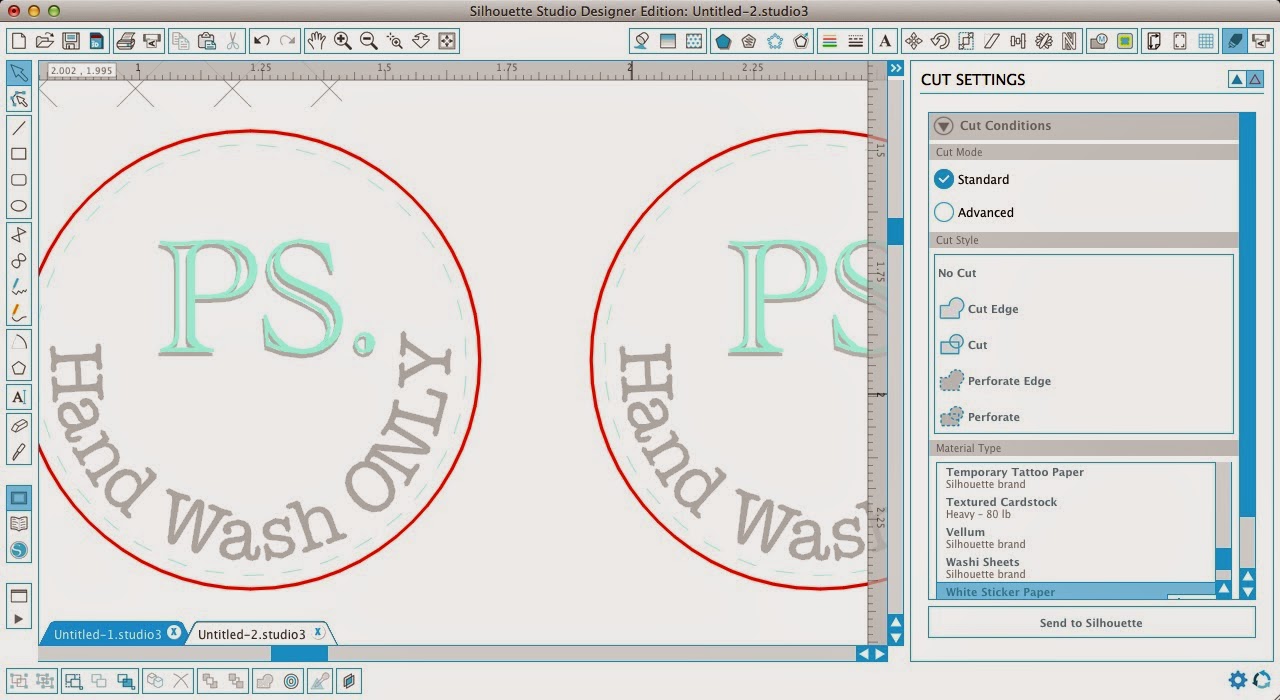This screenshot has width=1280, height=700.
Task: Switch to the Untitled-1.studio3 tab
Action: coord(105,633)
